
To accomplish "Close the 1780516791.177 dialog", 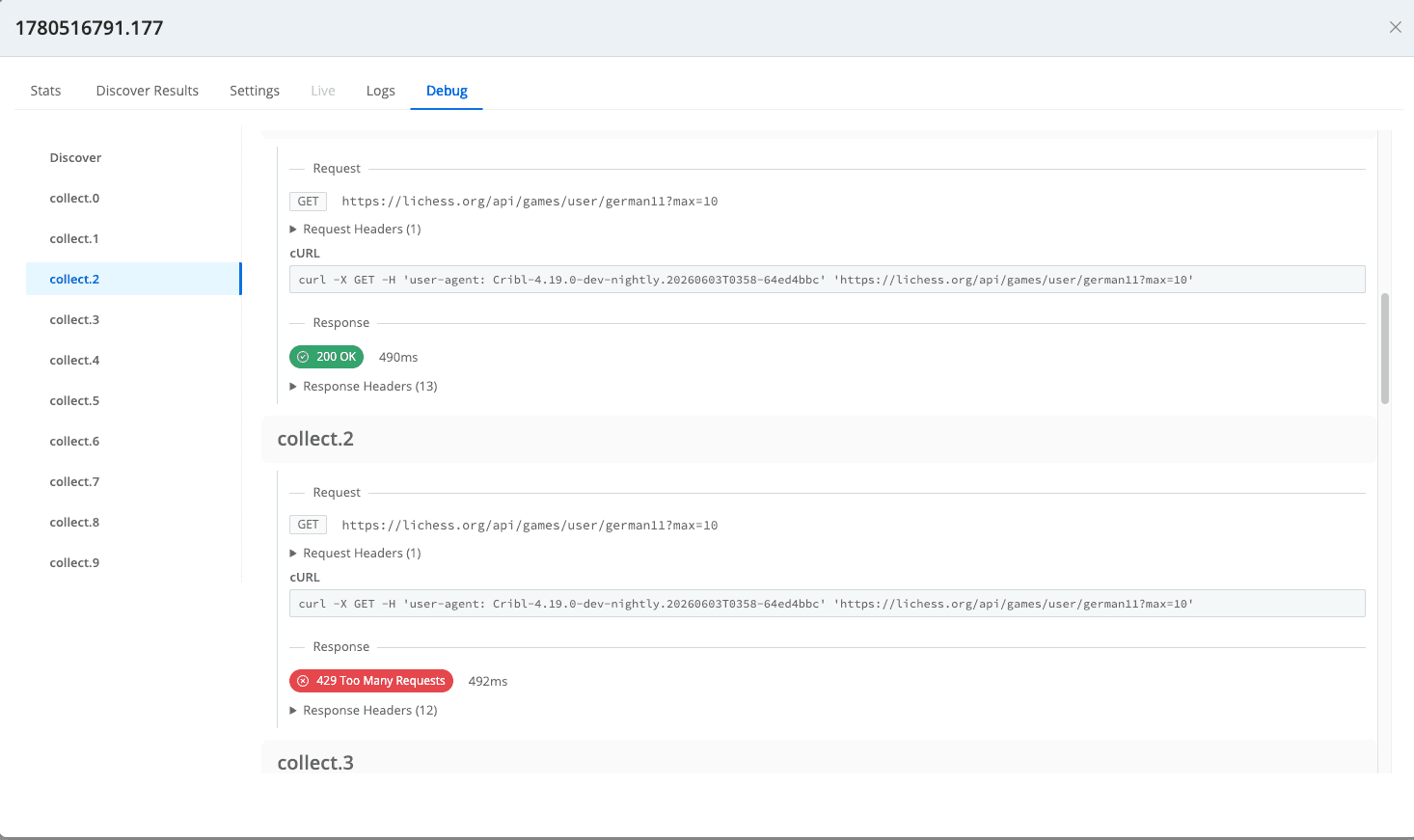I will tap(1395, 27).
